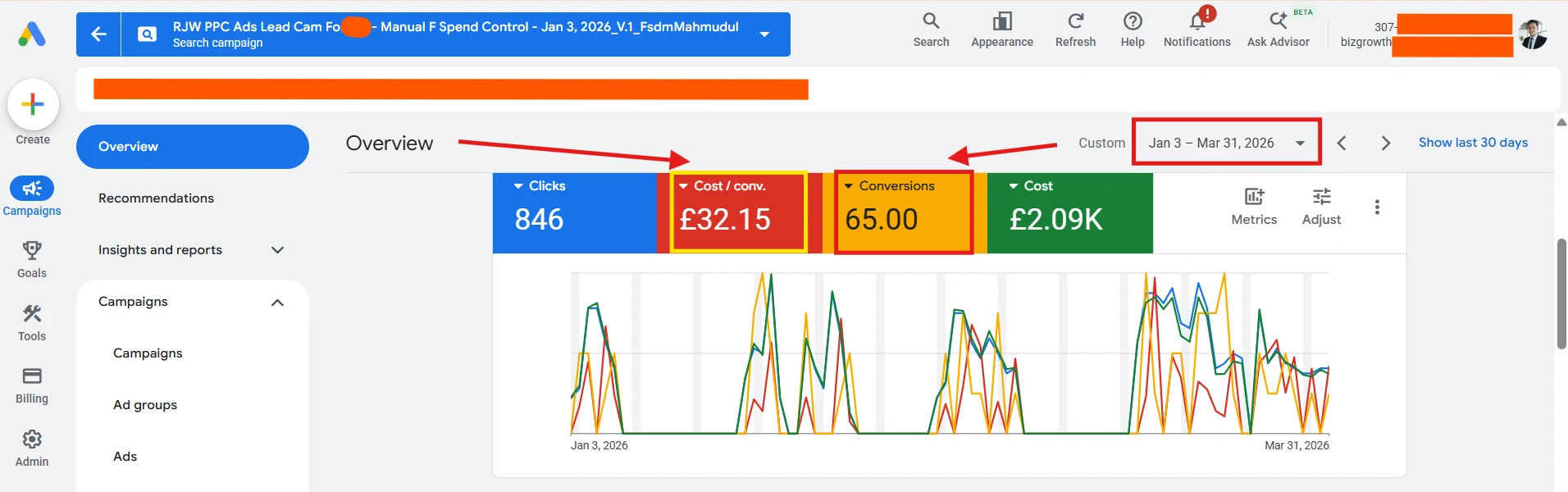
Task: Open the Metrics chart options
Action: 1254,207
